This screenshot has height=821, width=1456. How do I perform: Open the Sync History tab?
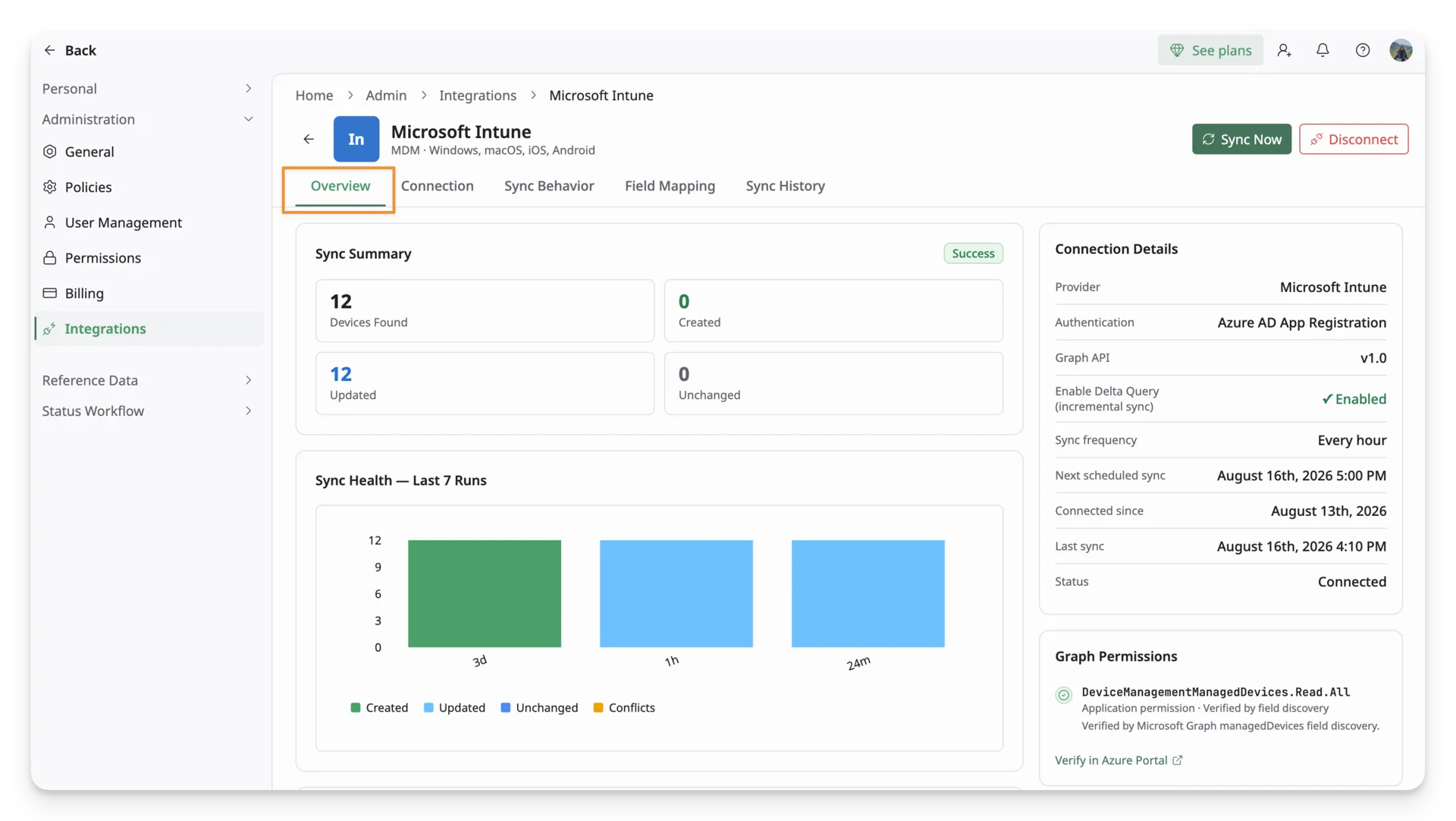click(x=785, y=186)
